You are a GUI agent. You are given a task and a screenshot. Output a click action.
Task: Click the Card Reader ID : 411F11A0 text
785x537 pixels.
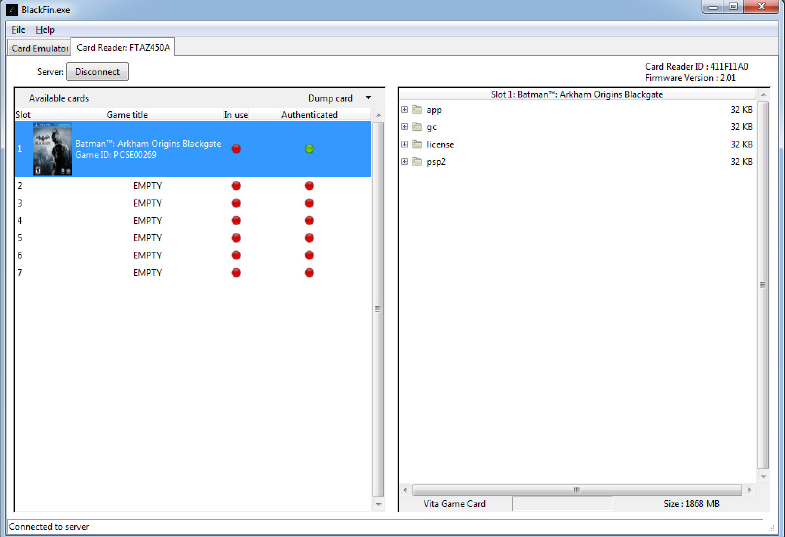696,67
